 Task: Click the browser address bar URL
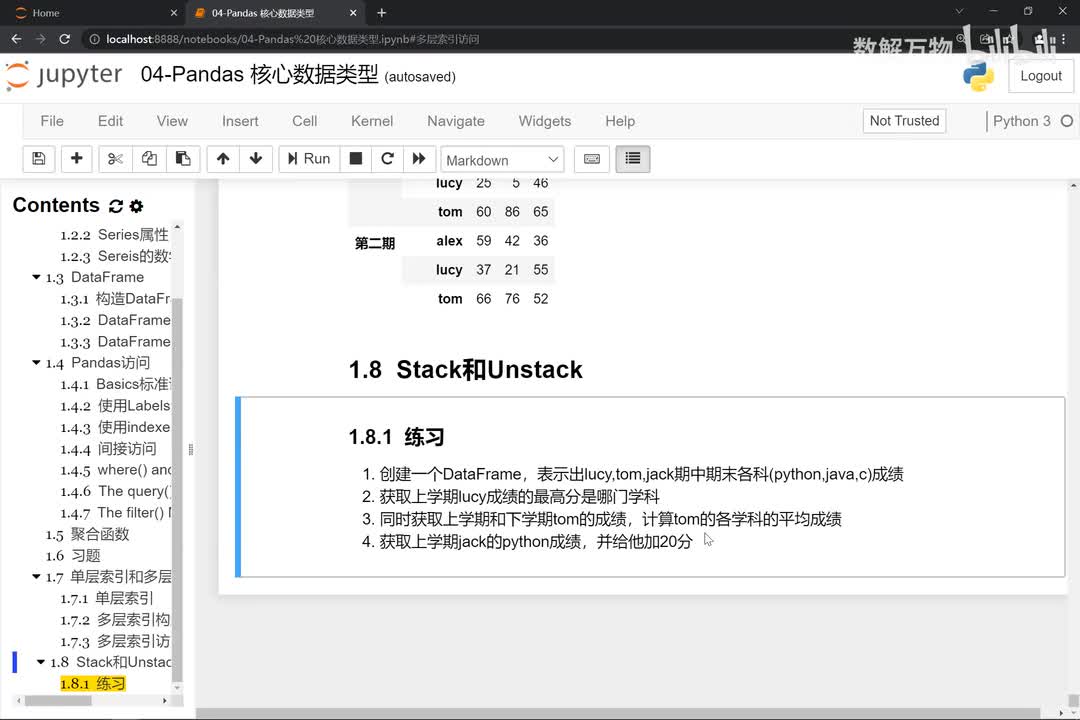pos(293,39)
